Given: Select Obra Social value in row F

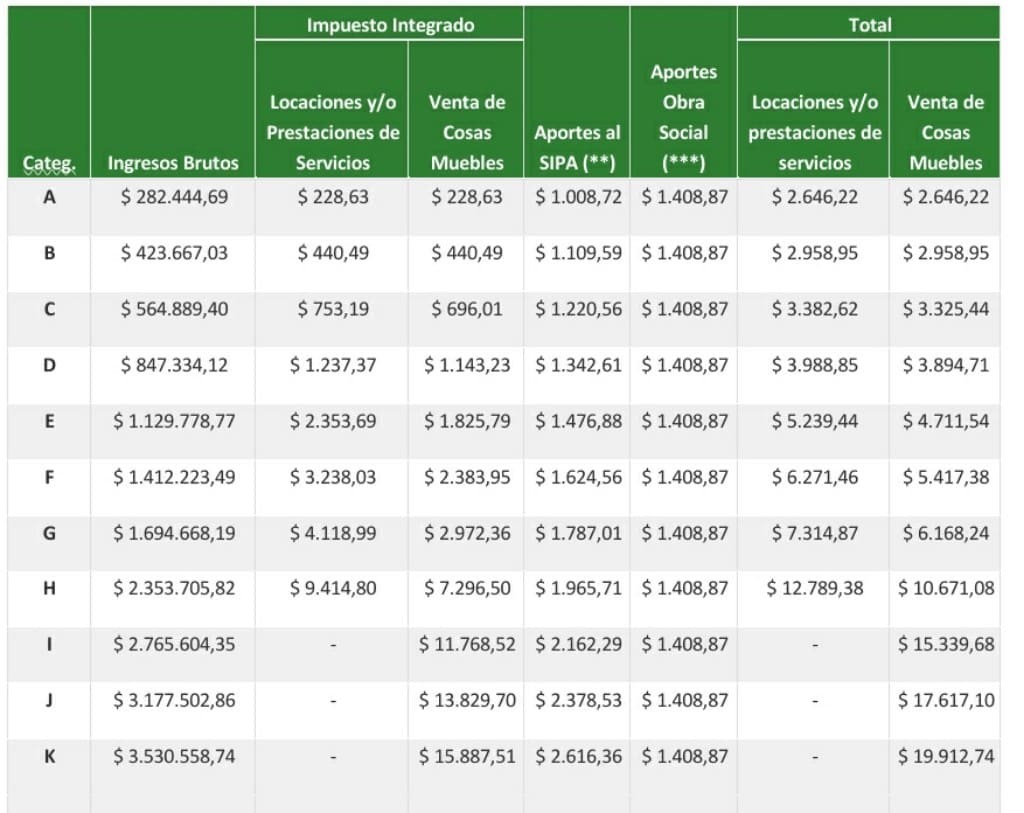Looking at the screenshot, I should click(684, 477).
